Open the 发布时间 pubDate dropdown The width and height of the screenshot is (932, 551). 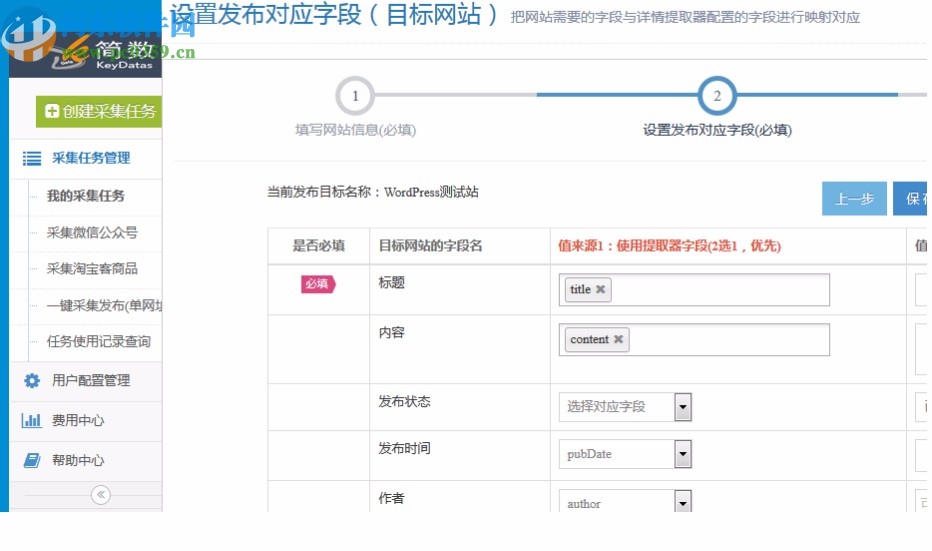[625, 454]
